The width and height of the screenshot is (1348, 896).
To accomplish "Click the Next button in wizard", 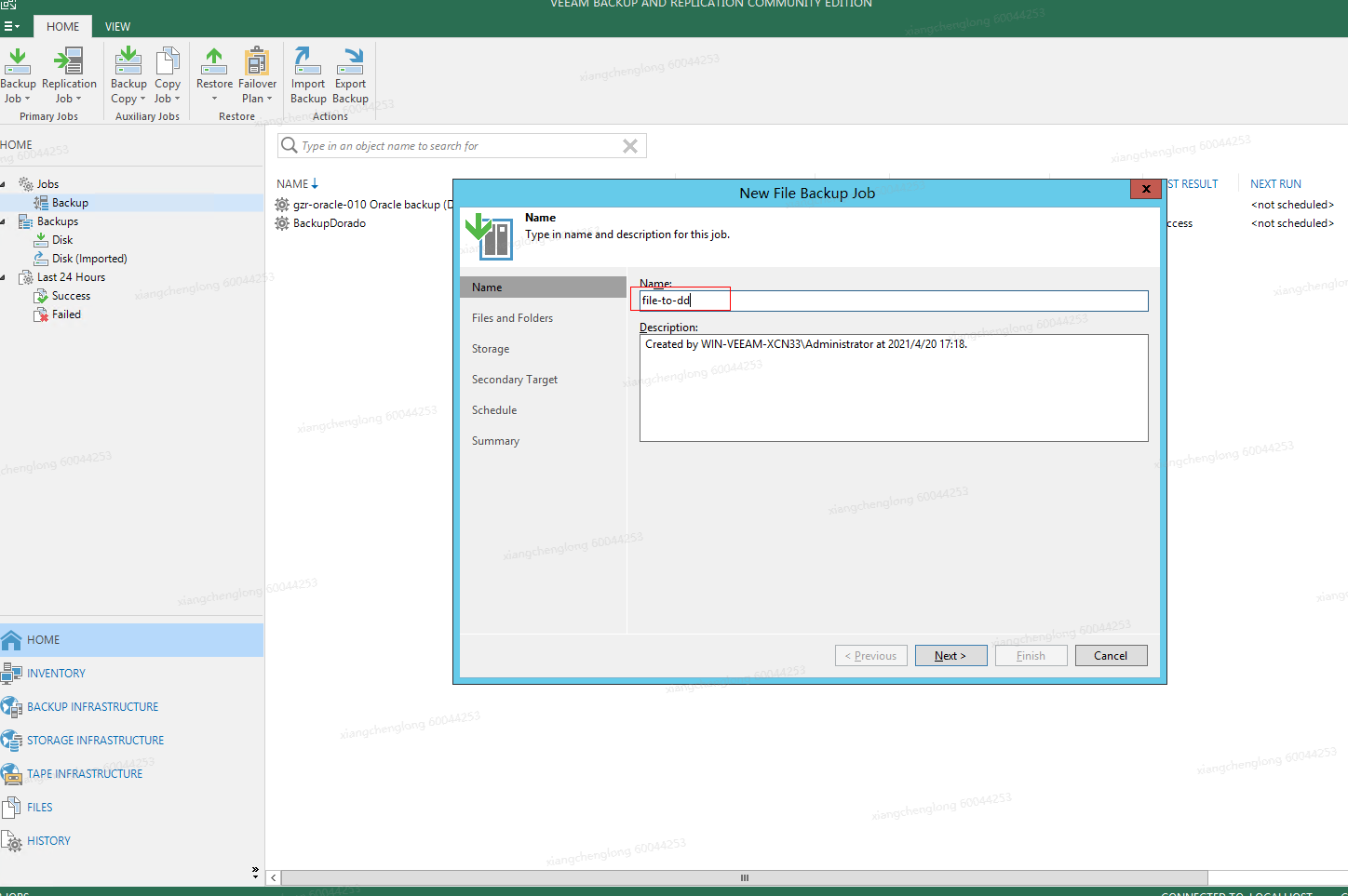I will [950, 656].
